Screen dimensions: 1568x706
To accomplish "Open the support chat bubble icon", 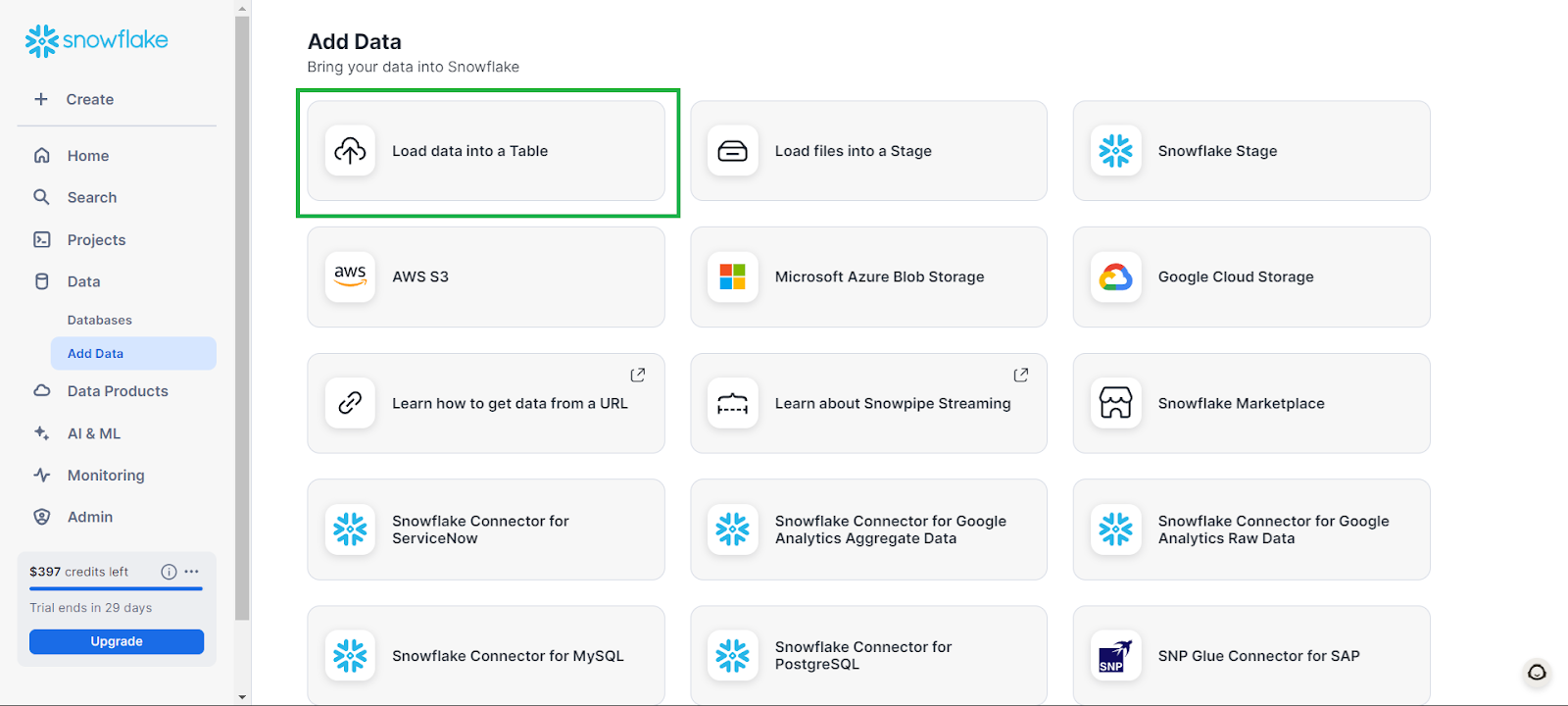I will (x=1537, y=672).
